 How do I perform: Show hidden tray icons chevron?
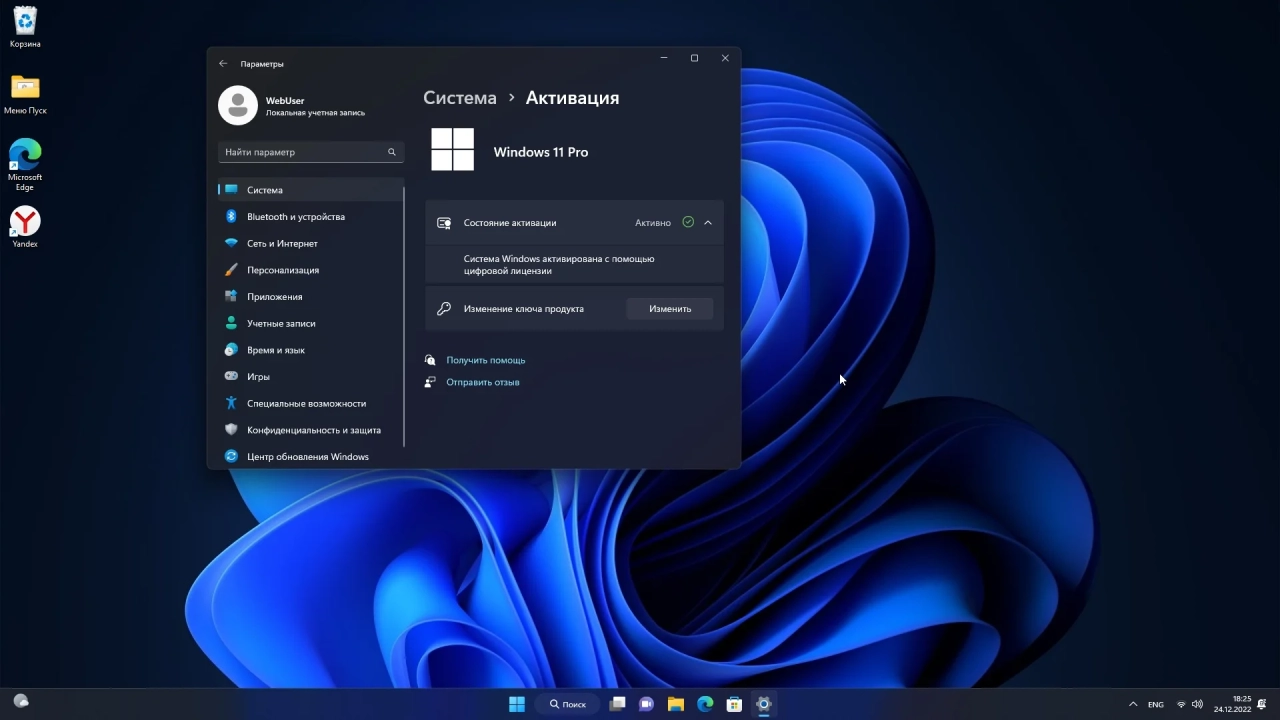pyautogui.click(x=1133, y=704)
